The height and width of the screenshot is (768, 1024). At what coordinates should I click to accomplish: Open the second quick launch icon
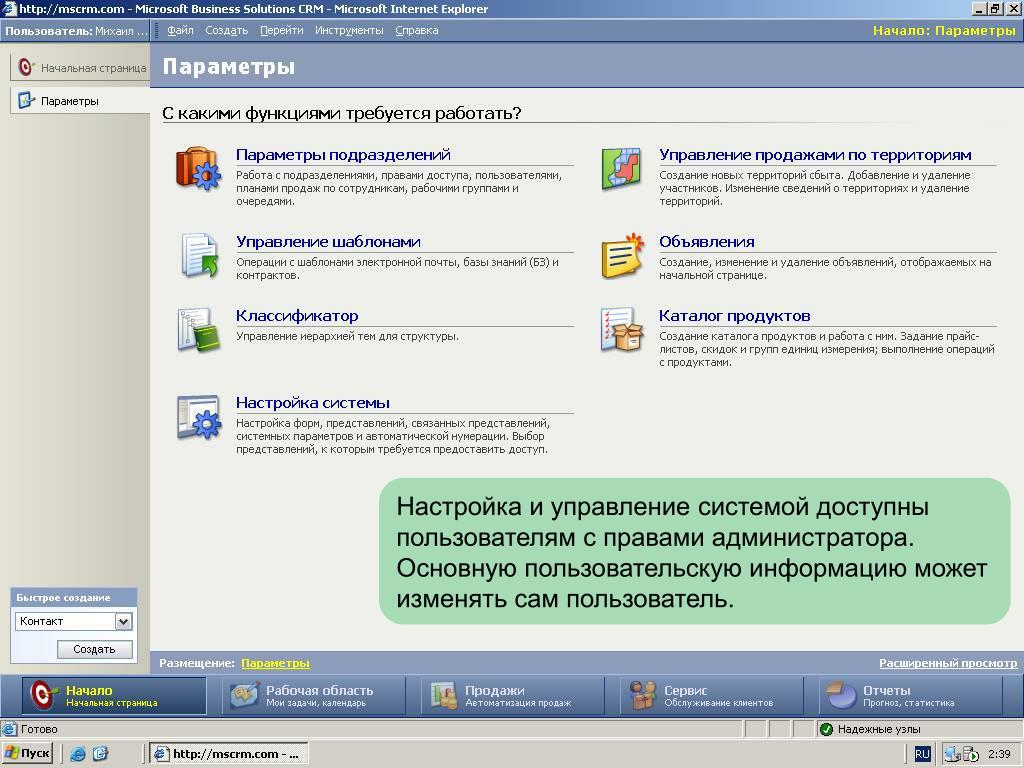[100, 754]
